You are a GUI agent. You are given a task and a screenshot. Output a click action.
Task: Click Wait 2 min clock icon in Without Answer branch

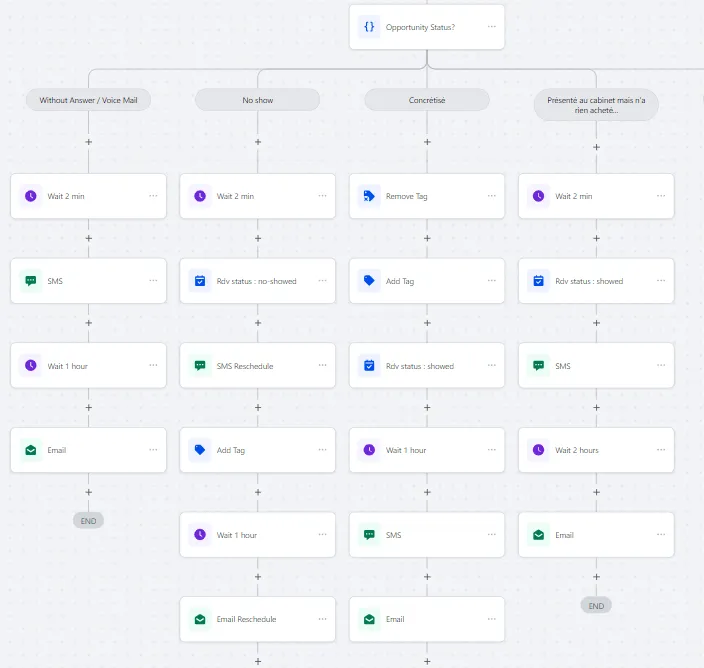pyautogui.click(x=31, y=196)
